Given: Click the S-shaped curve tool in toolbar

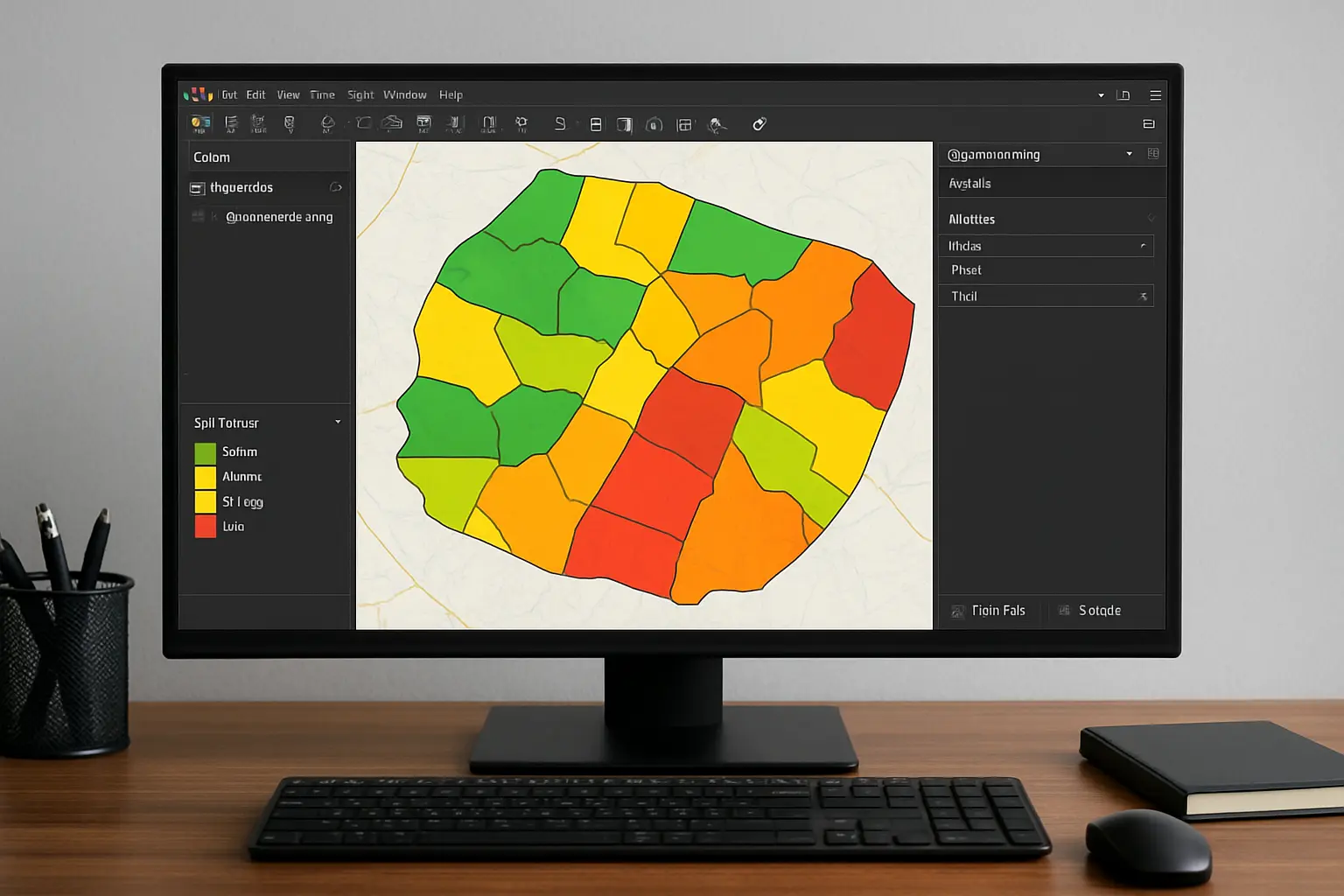Looking at the screenshot, I should click(560, 124).
